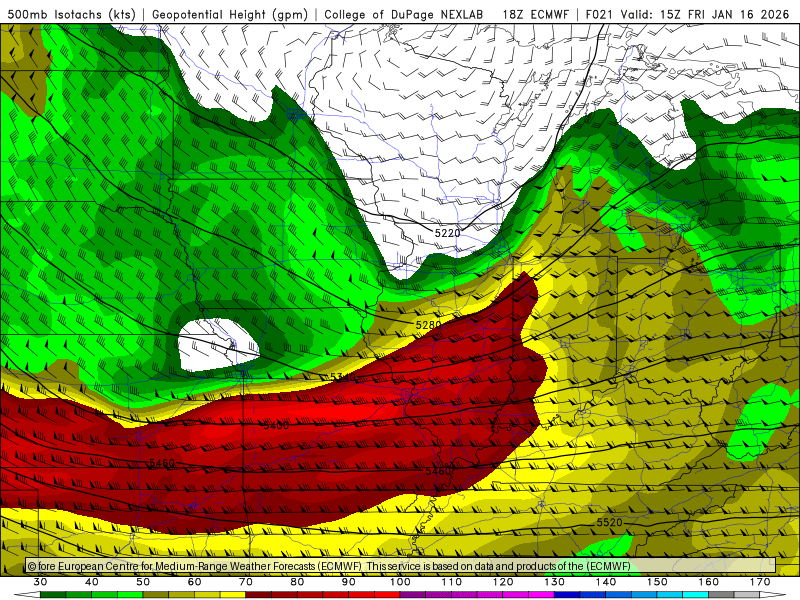Click the 70 knots legend value

click(x=246, y=582)
